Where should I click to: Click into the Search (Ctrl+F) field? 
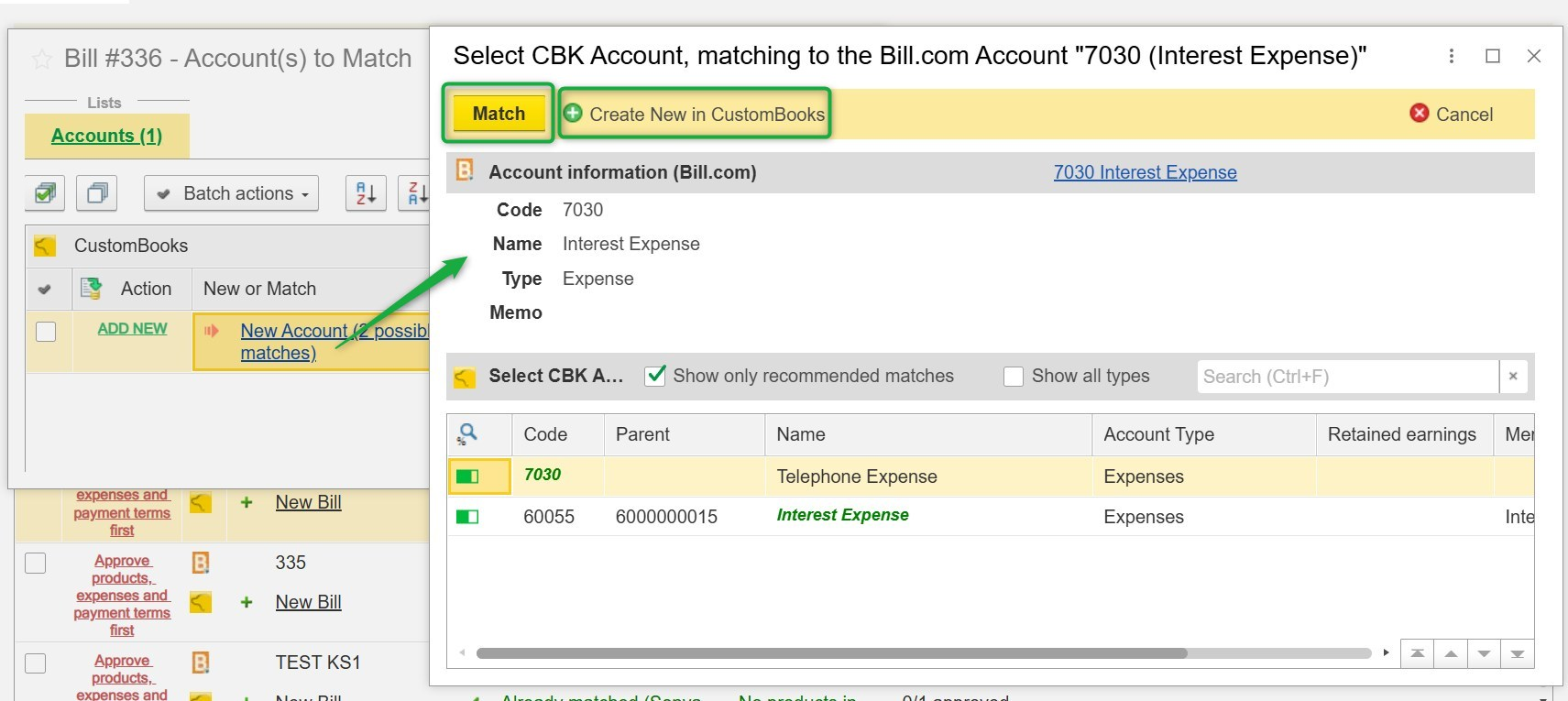tap(1346, 377)
